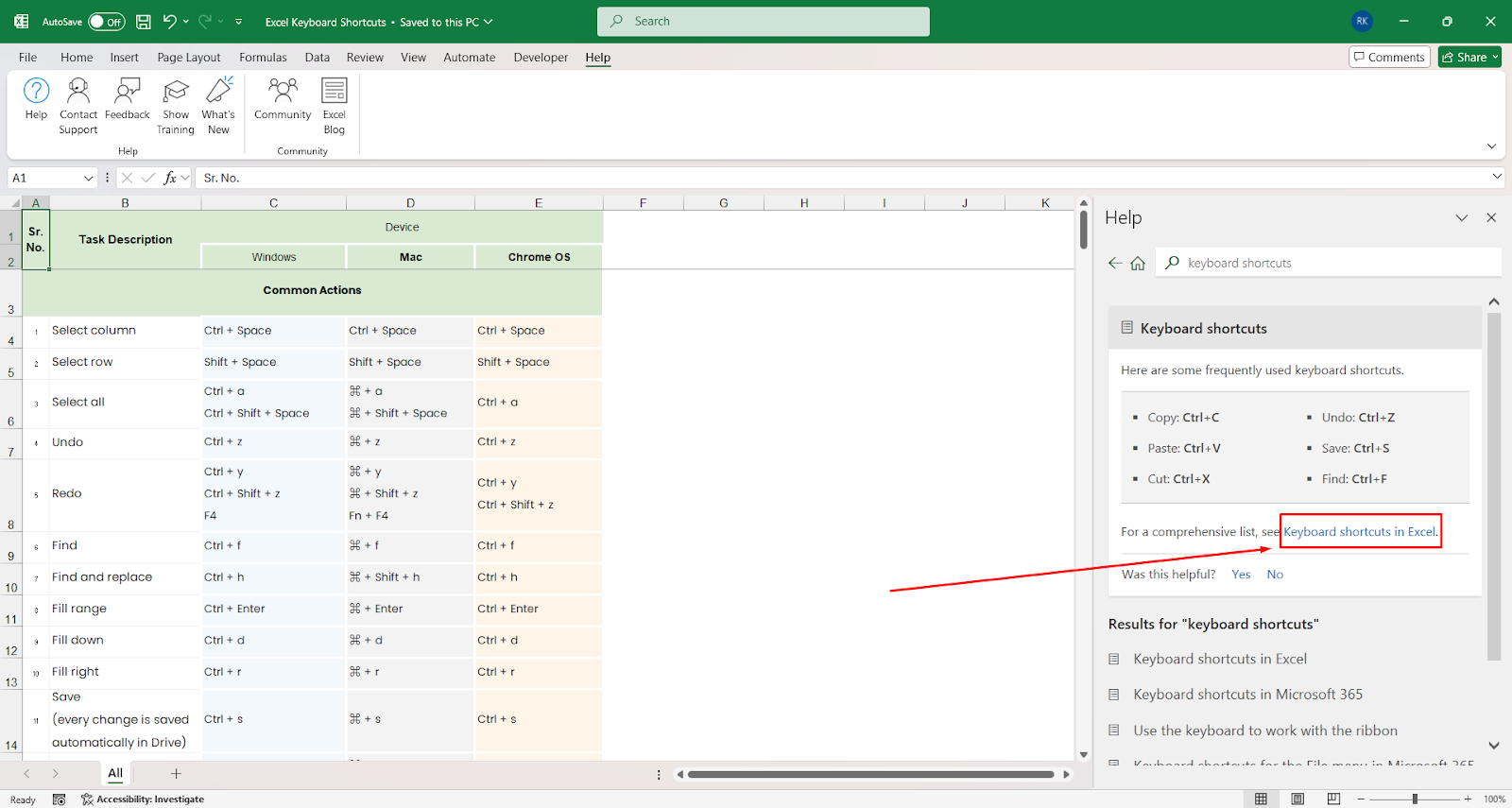
Task: Send Feedback via ribbon button
Action: pyautogui.click(x=128, y=99)
